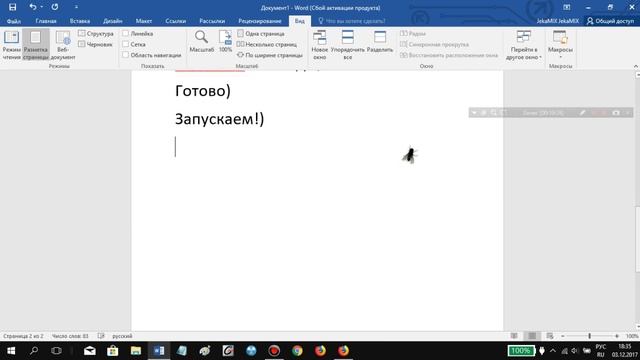Screen dimensions: 640x360
Task: Select Разметка страницы view
Action: [x=36, y=45]
